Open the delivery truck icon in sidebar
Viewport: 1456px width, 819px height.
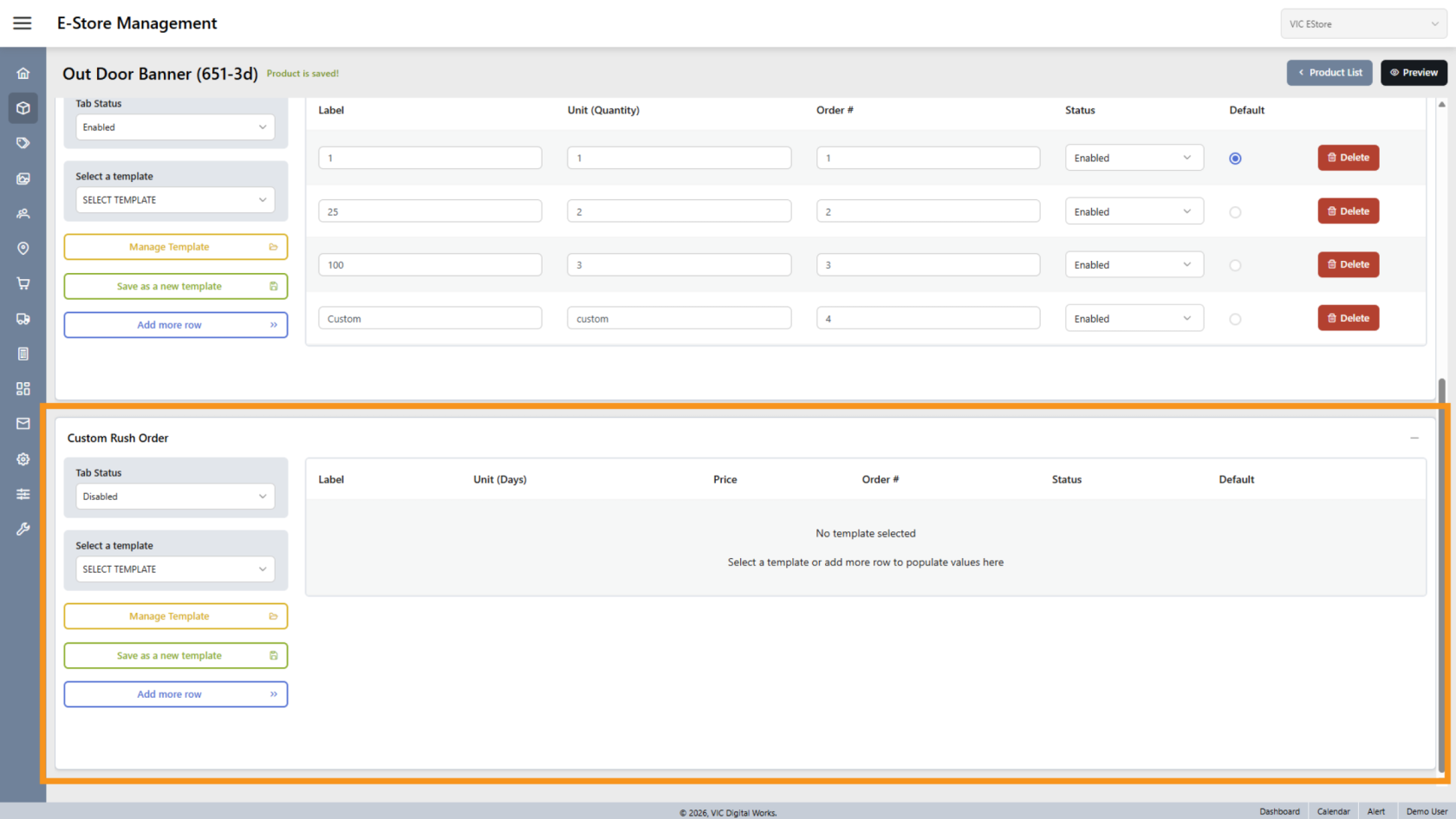(23, 319)
